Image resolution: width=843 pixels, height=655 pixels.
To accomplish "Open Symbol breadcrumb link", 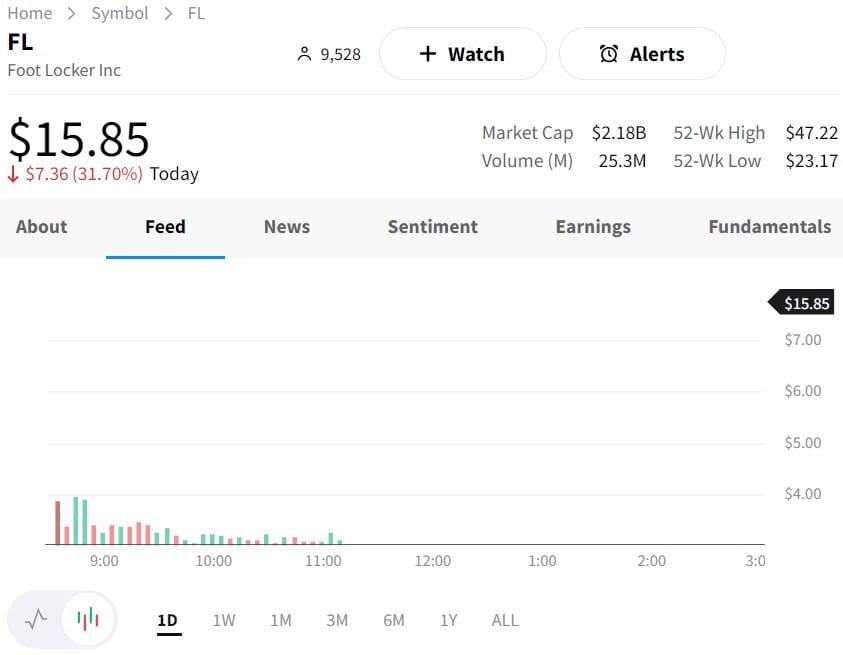I will (119, 13).
